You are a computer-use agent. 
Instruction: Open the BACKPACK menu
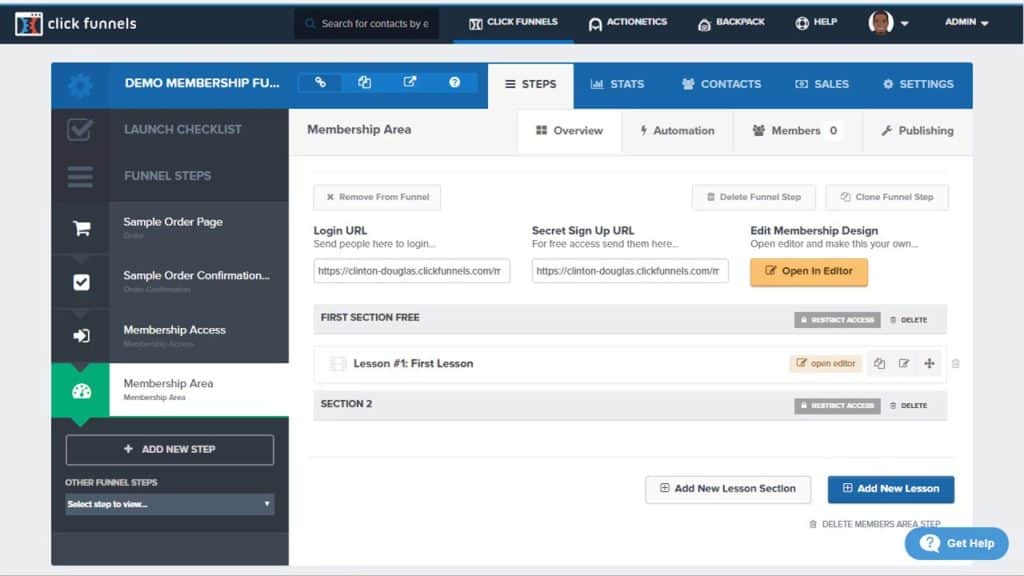(731, 22)
